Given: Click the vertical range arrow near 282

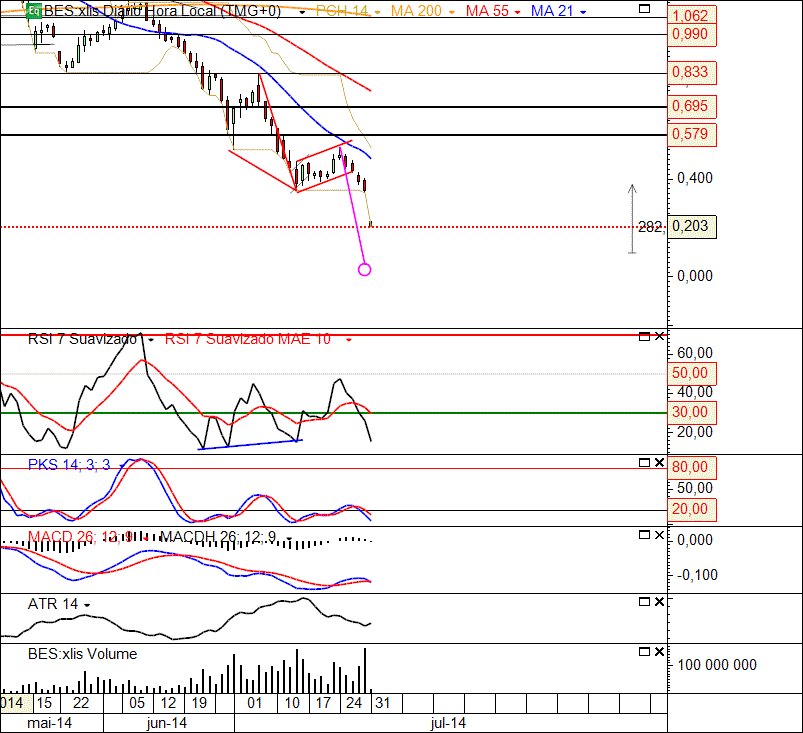Looking at the screenshot, I should [632, 219].
